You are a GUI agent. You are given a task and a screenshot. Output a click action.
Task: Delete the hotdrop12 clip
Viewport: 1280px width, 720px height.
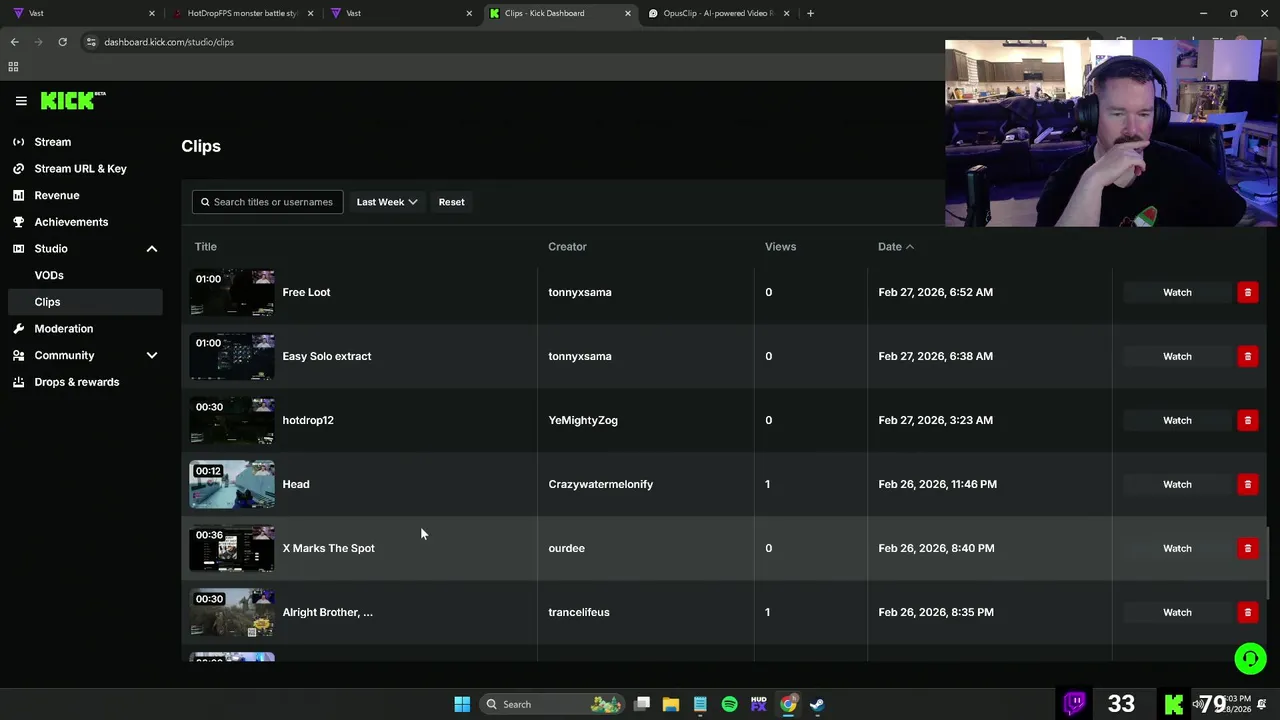pos(1247,420)
